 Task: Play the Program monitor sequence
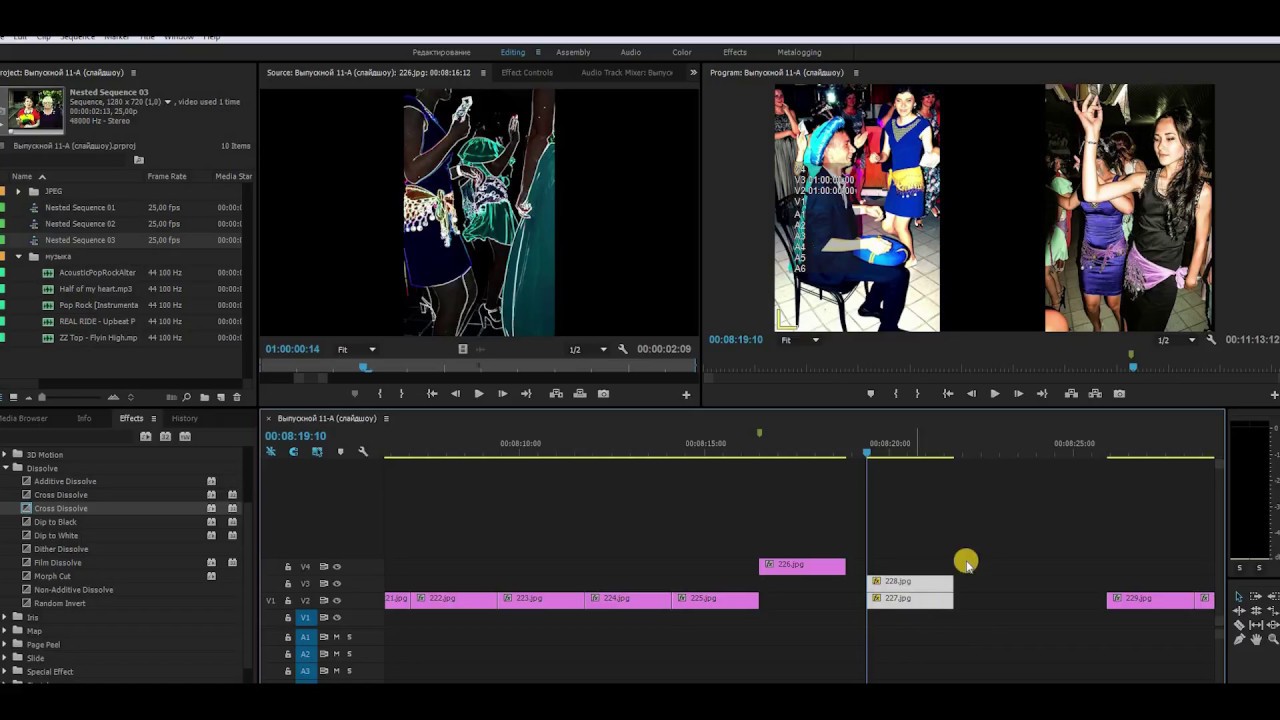pyautogui.click(x=994, y=394)
